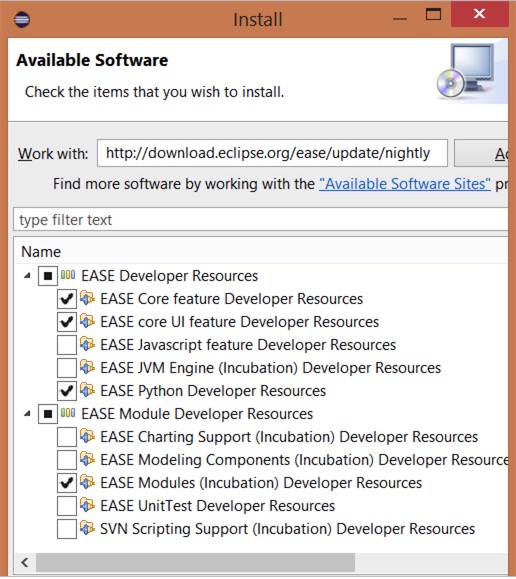Select 'EASE Modeling Components (Incubation)' row text
Image resolution: width=516 pixels, height=579 pixels.
tap(304, 460)
